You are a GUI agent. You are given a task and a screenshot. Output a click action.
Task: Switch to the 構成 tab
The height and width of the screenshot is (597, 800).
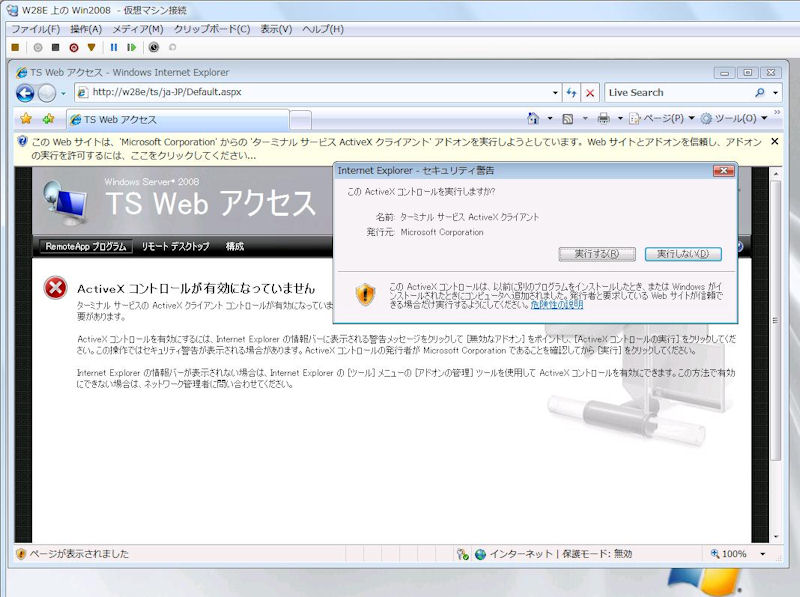pyautogui.click(x=235, y=246)
